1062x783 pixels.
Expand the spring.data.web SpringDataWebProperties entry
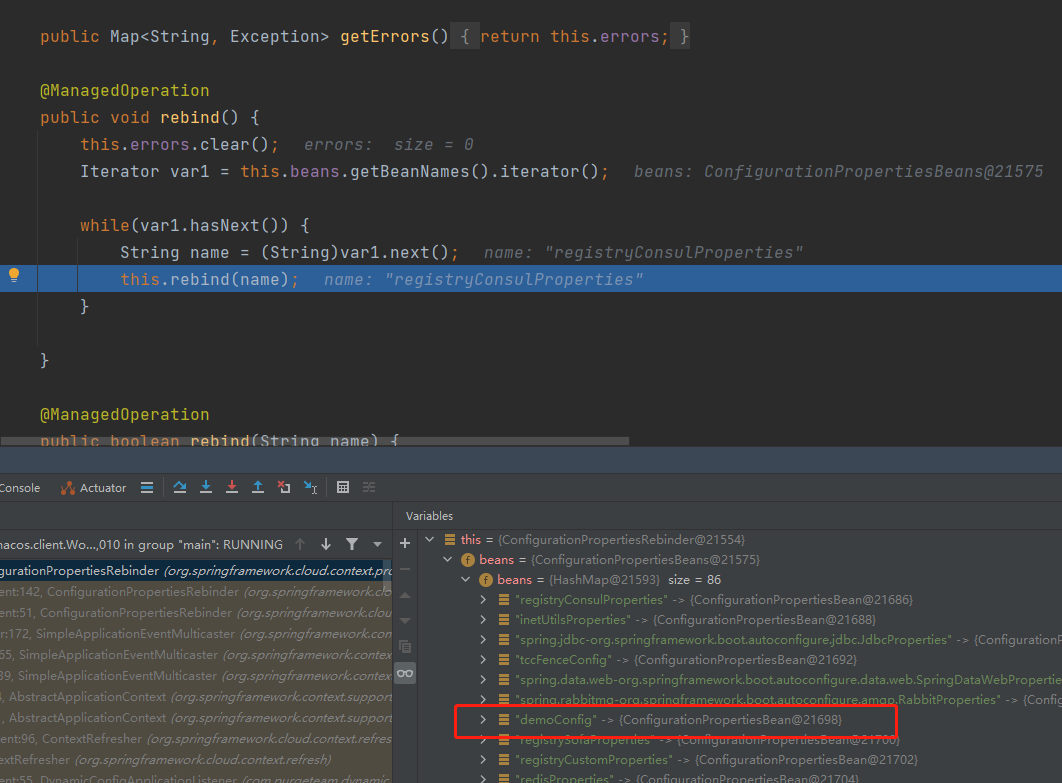point(483,679)
